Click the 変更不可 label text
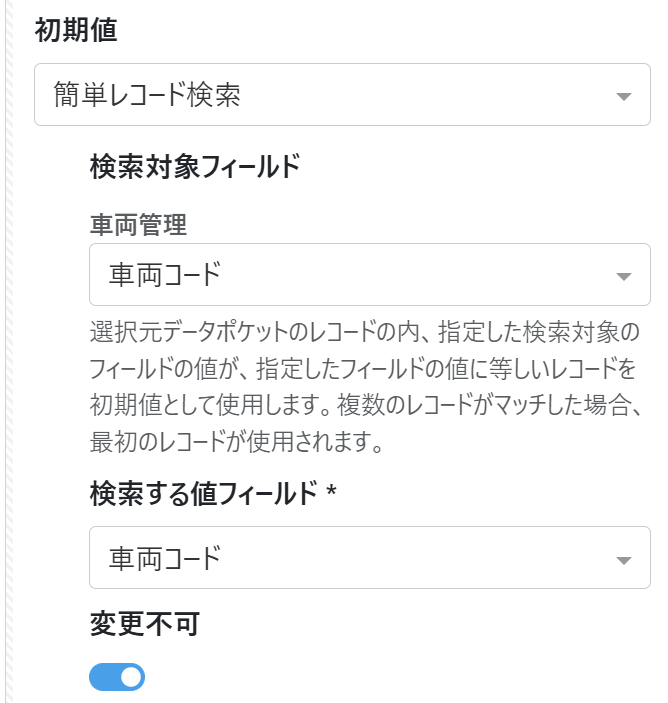Screen dimensions: 668x703 pos(145,624)
